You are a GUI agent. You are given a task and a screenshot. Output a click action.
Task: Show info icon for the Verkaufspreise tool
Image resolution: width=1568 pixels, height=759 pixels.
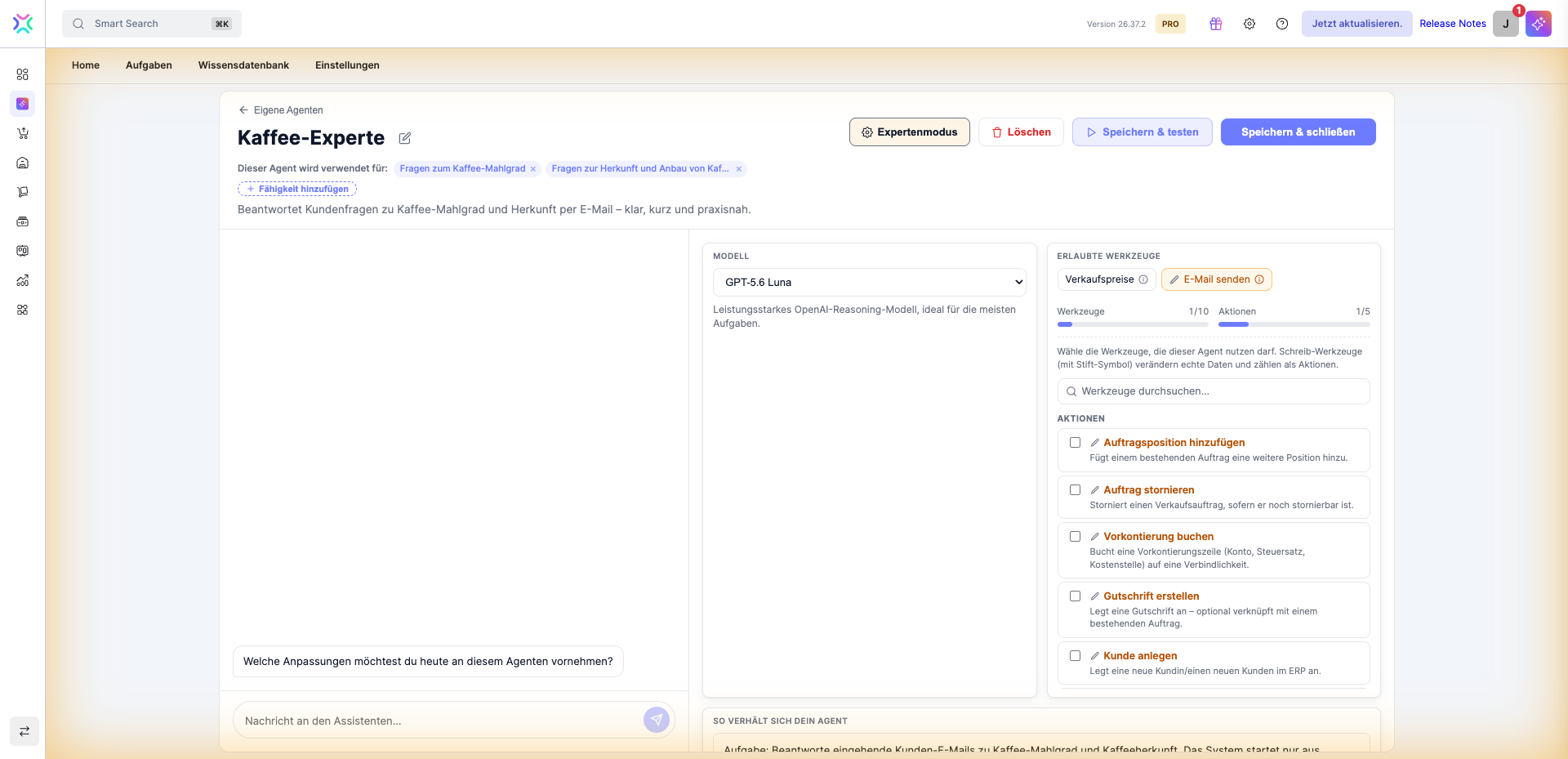coord(1143,279)
